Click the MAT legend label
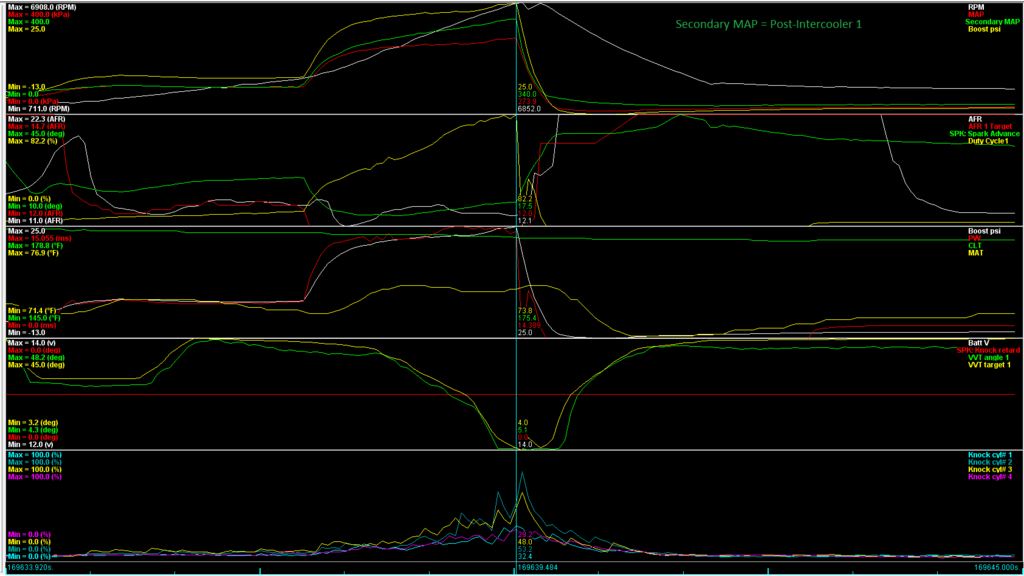1024x576 pixels. tap(1006, 255)
